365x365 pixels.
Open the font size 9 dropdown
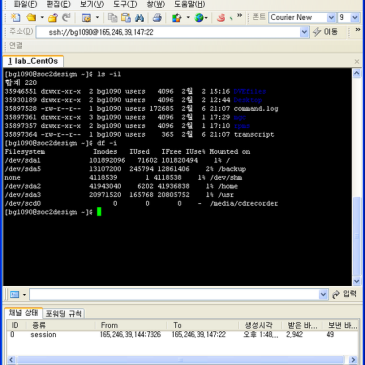(355, 17)
